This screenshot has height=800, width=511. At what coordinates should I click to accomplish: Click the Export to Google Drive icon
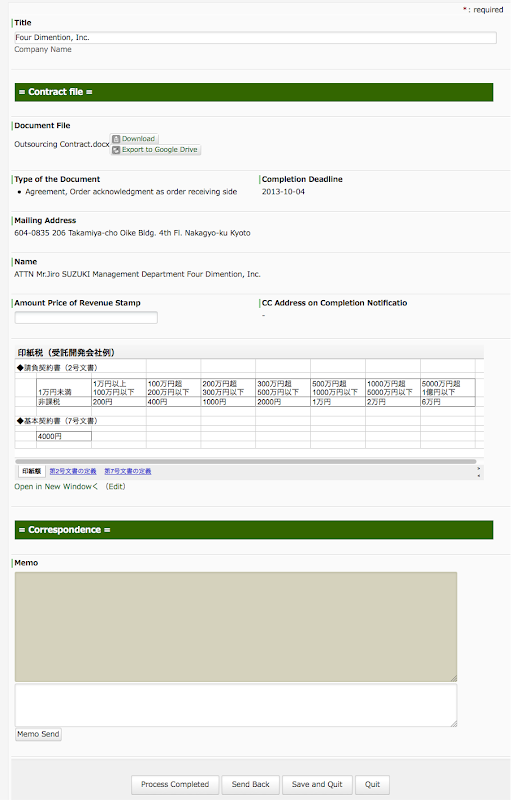pyautogui.click(x=116, y=150)
